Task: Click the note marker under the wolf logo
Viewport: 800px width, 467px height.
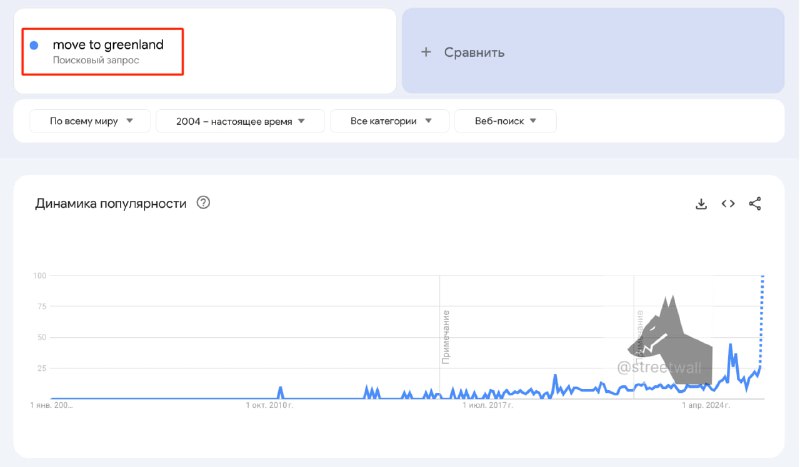Action: (639, 330)
